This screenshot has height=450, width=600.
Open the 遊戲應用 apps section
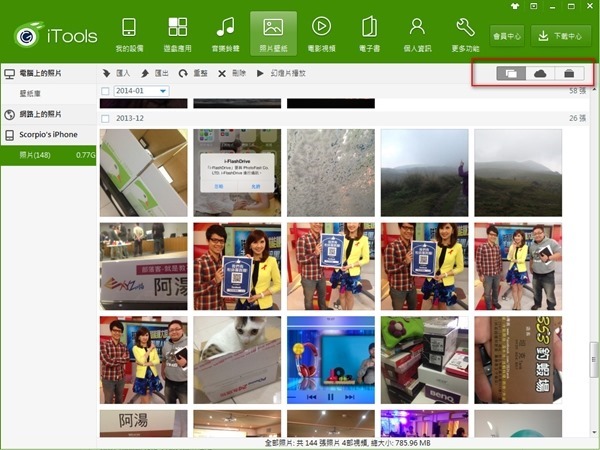(177, 33)
